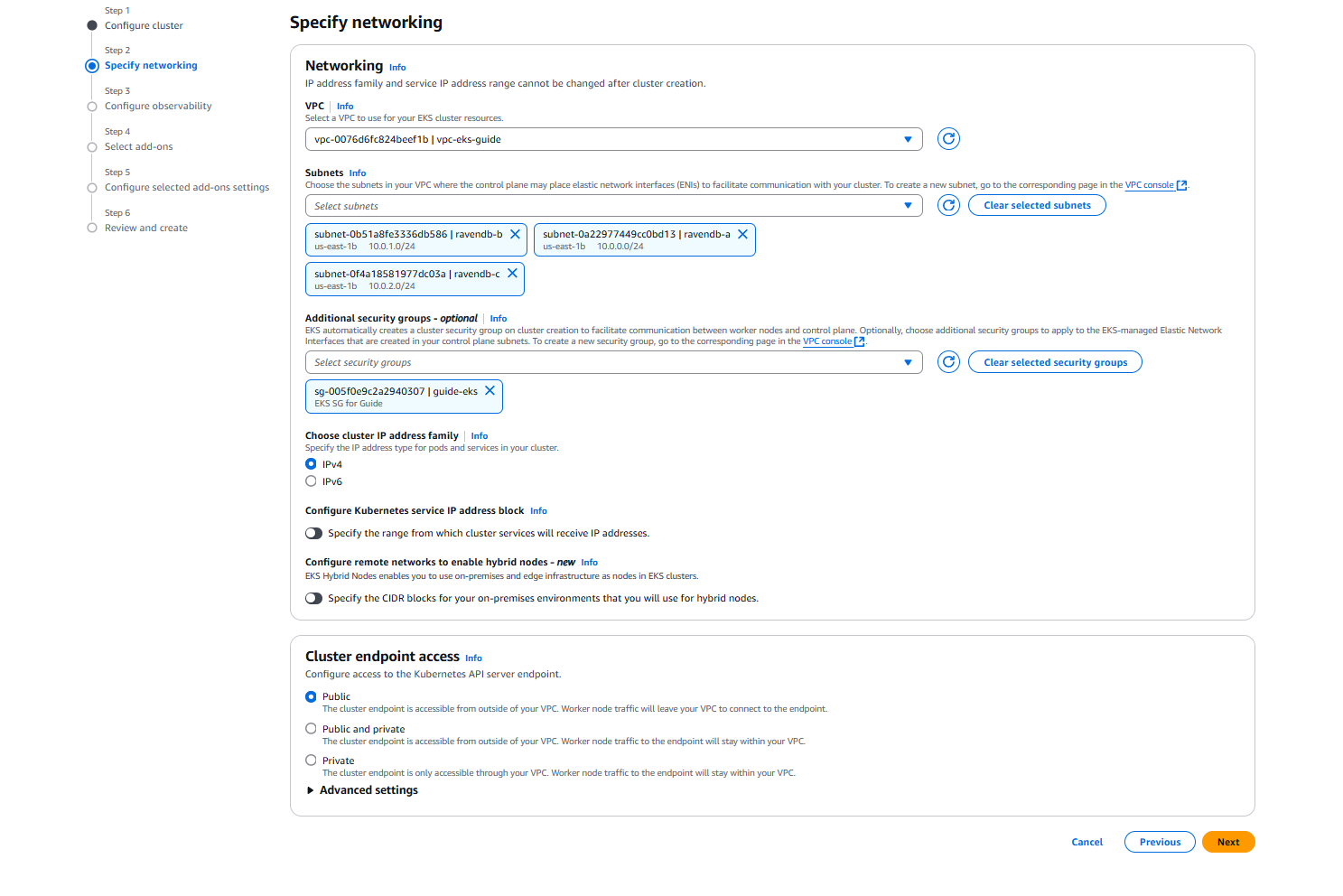Viewport: 1343px width, 896px height.
Task: Refresh the VPC list
Action: [948, 139]
